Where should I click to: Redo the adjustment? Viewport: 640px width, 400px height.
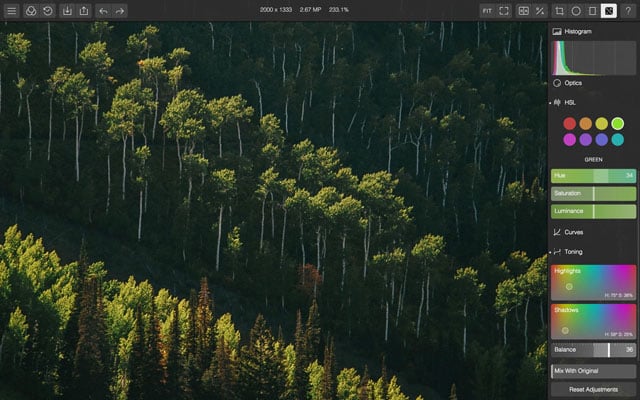coord(120,11)
